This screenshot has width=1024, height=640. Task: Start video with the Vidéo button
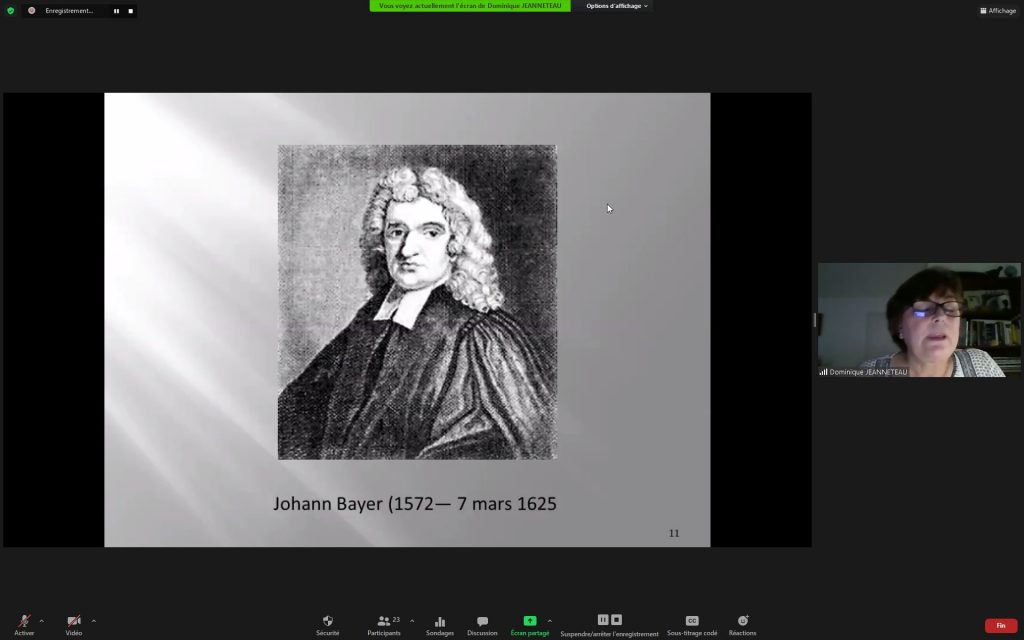click(74, 625)
